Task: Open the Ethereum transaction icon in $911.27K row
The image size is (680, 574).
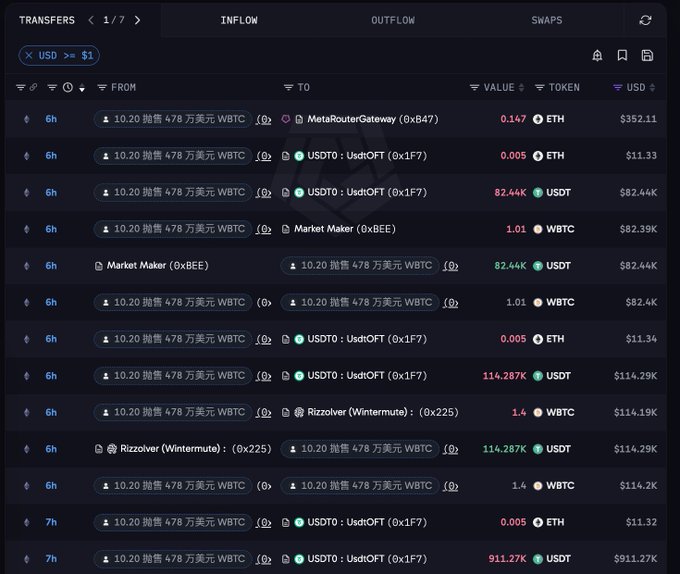Action: (27, 559)
